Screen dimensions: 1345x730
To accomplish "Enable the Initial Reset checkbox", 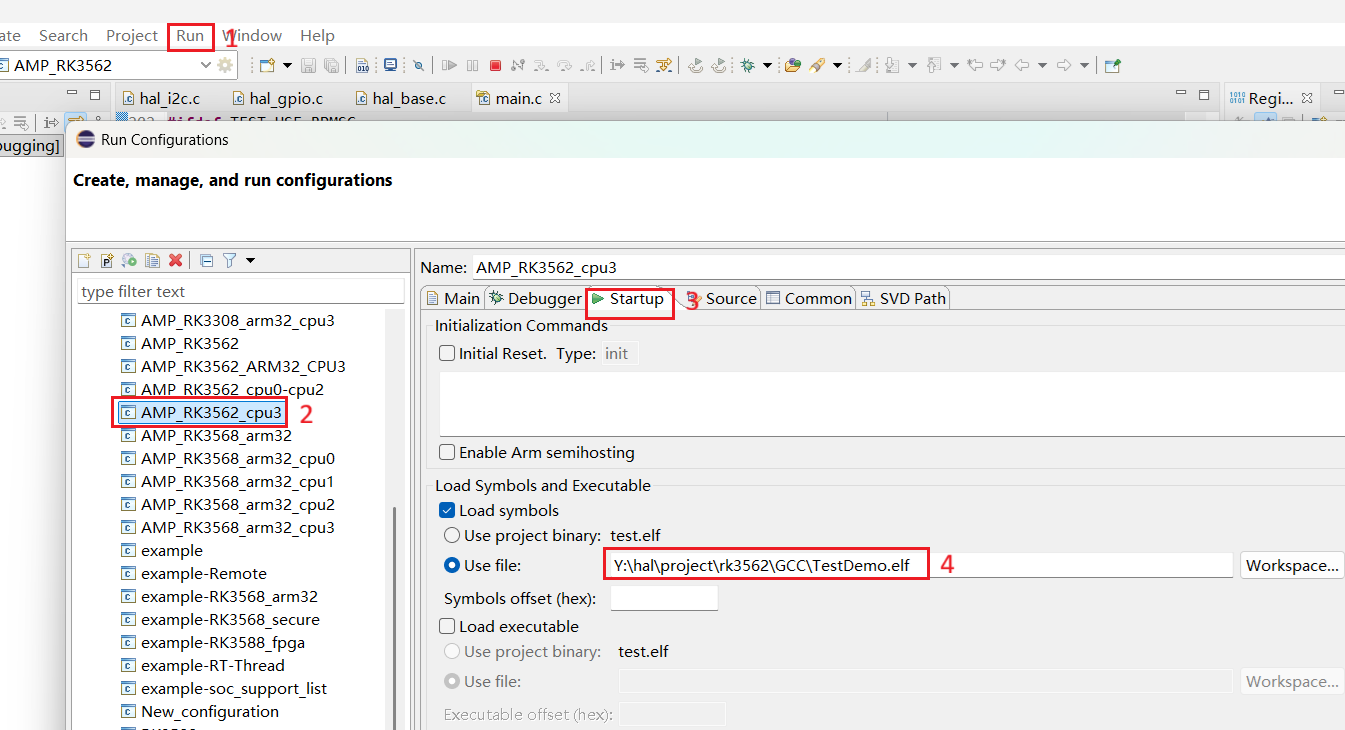I will click(447, 353).
